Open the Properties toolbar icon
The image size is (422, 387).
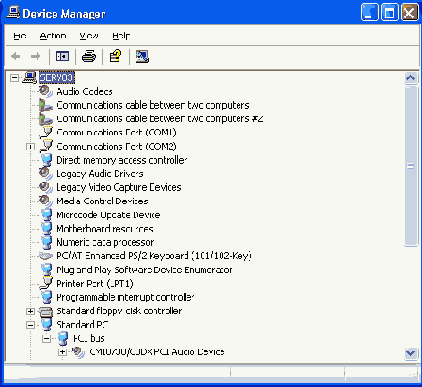115,56
